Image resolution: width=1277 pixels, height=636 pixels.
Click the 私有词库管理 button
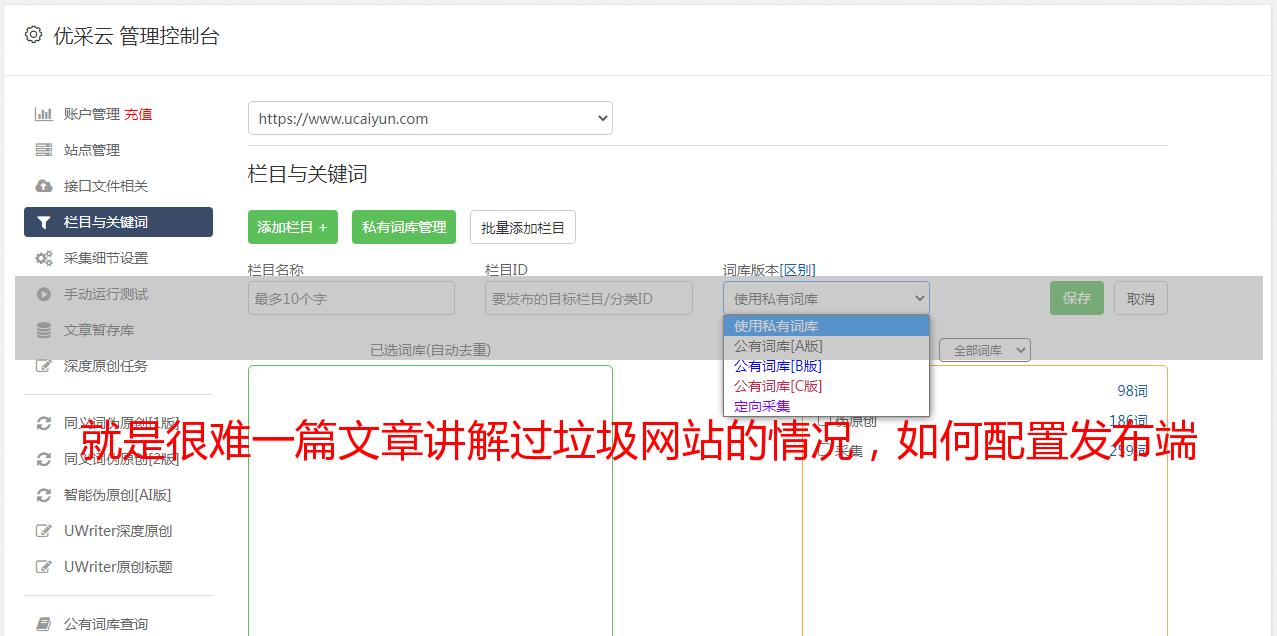(x=404, y=227)
